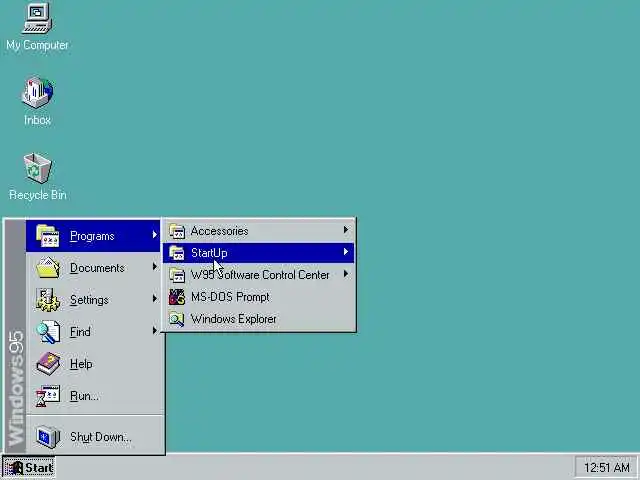The width and height of the screenshot is (640, 480).
Task: Click the Run icon in Start menu
Action: tap(48, 396)
